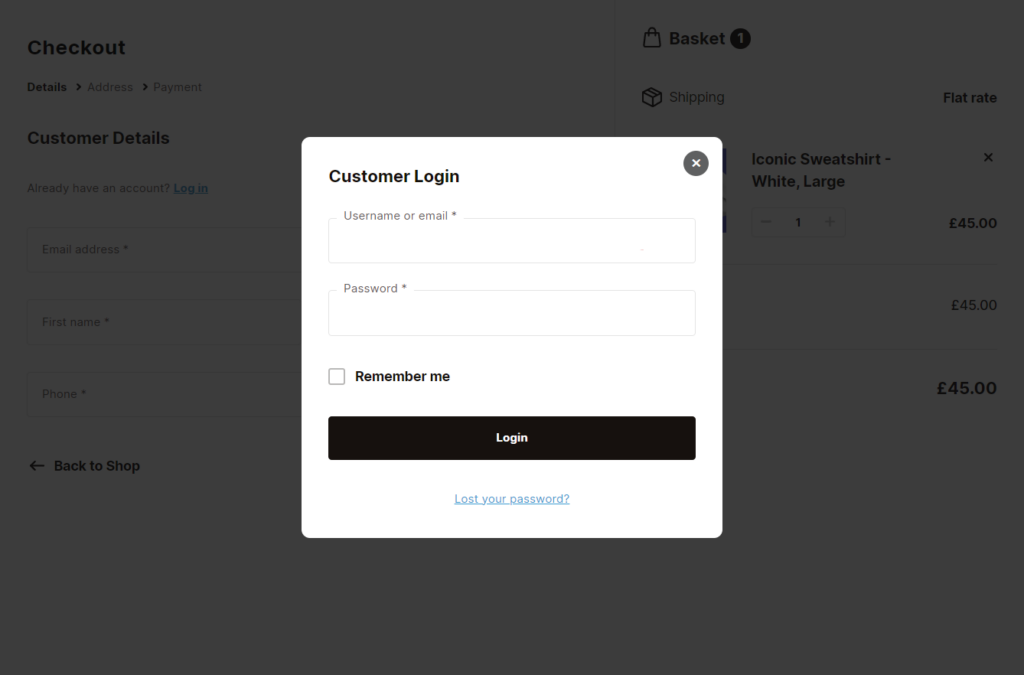Viewport: 1024px width, 675px height.
Task: Close the Customer Login dialog
Action: (x=695, y=163)
